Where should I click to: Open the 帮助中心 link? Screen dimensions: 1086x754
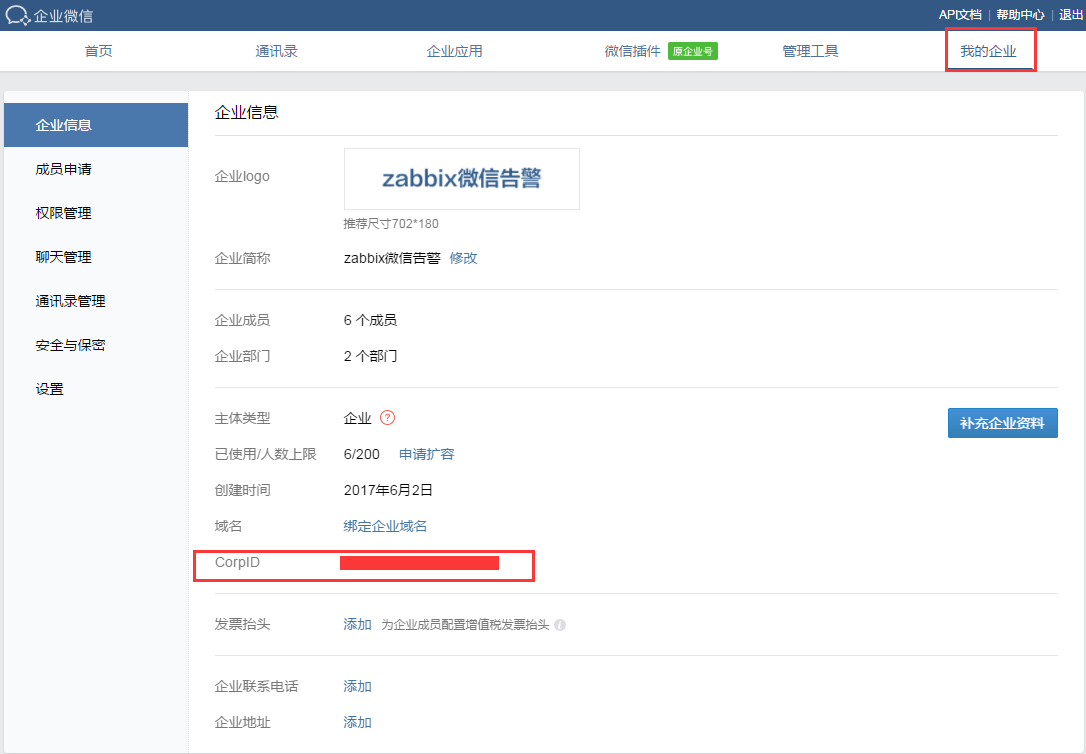[1020, 15]
